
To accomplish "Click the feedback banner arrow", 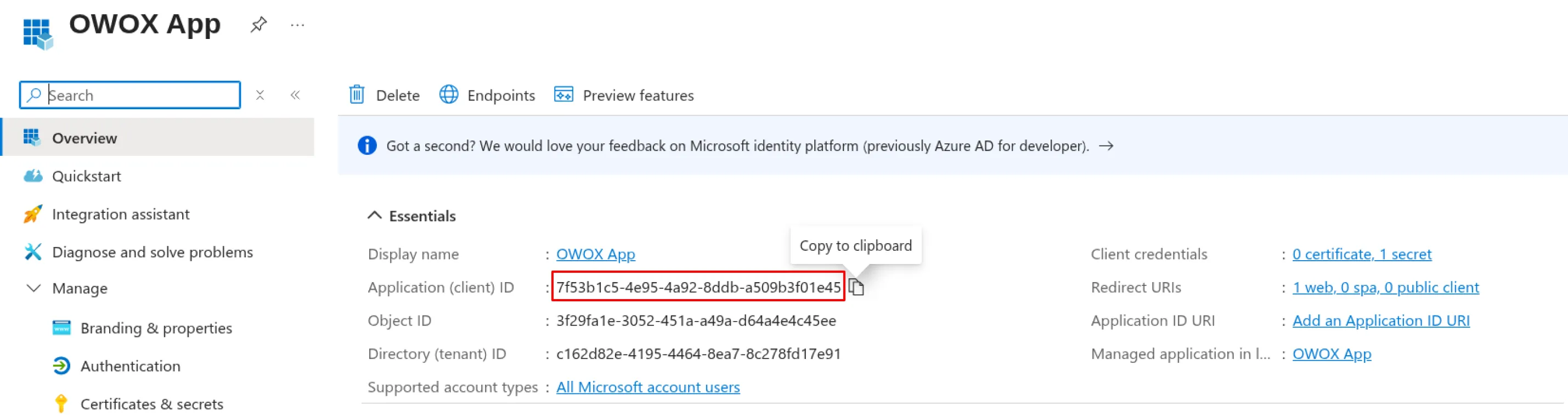I will coord(1106,146).
